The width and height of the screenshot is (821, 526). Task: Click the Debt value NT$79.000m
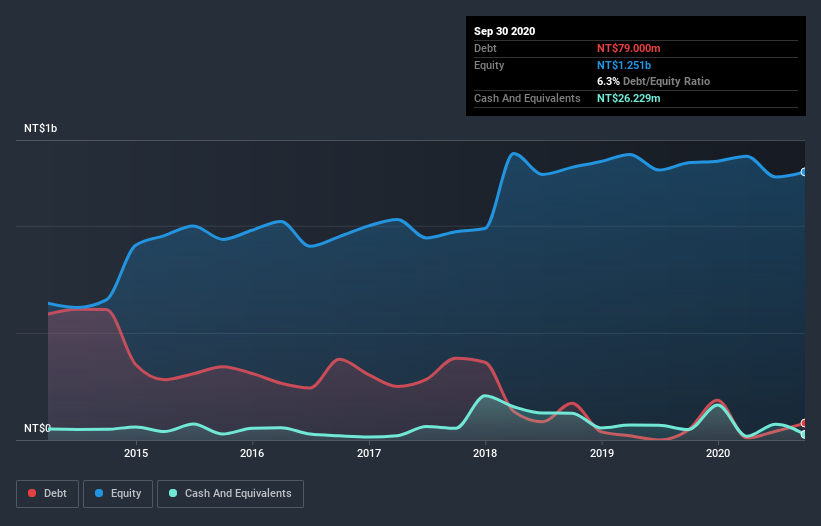[628, 48]
